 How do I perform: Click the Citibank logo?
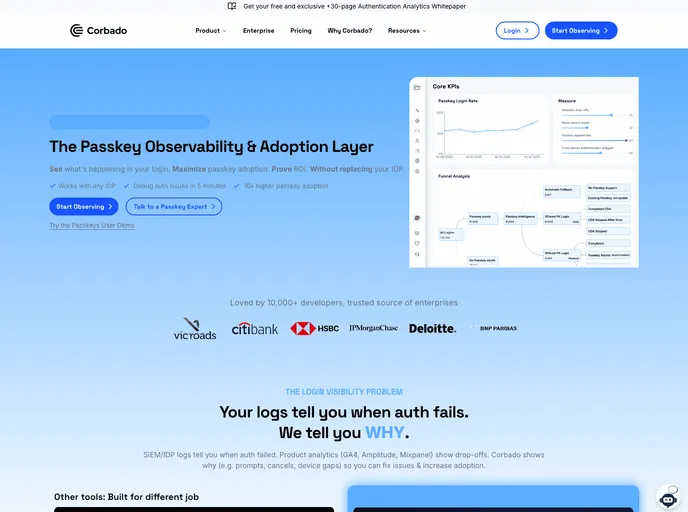[255, 328]
